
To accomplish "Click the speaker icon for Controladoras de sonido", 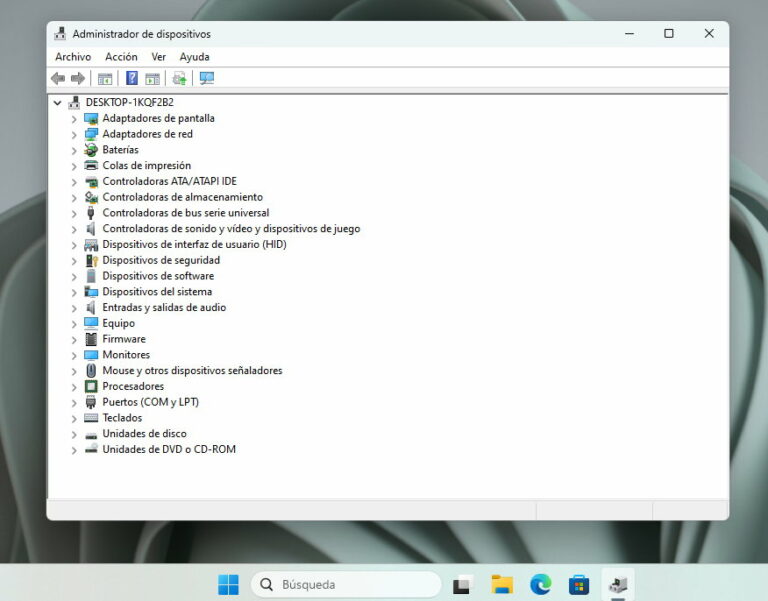I will point(91,229).
